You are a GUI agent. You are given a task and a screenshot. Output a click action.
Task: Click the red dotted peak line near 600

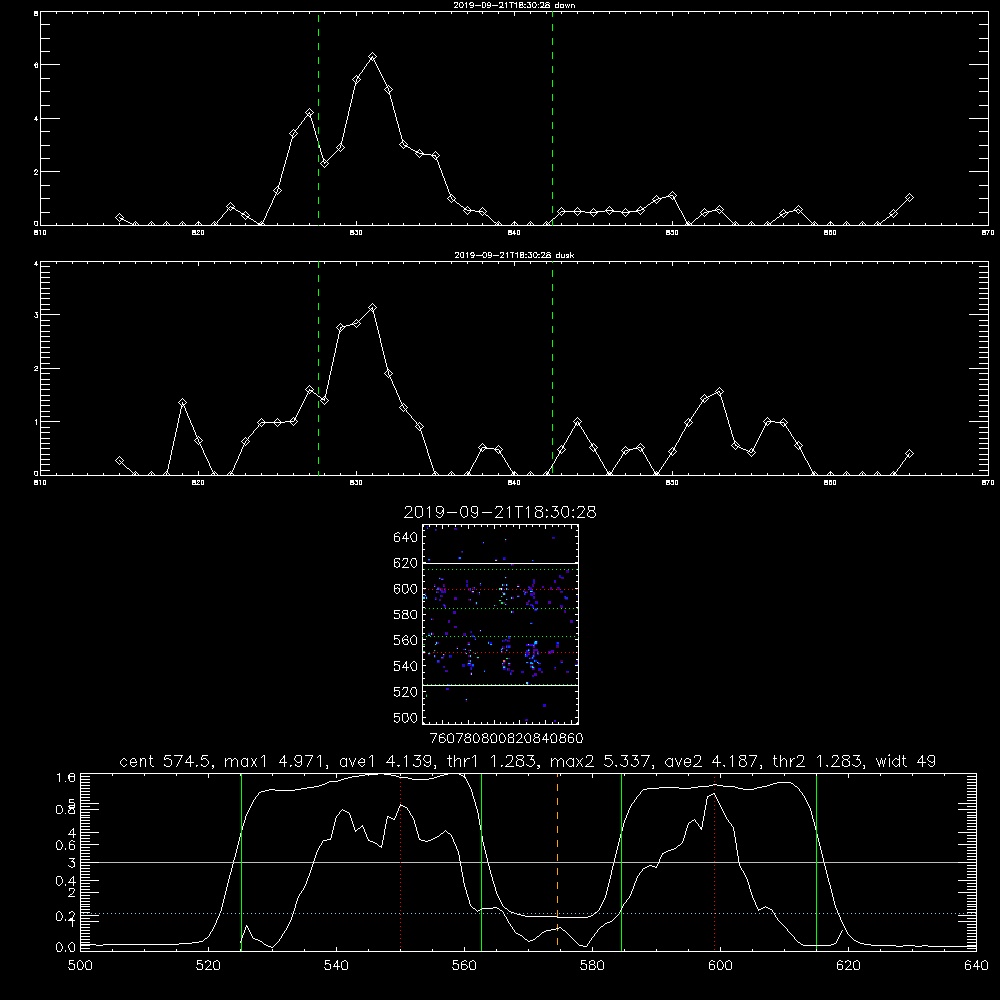pyautogui.click(x=715, y=861)
